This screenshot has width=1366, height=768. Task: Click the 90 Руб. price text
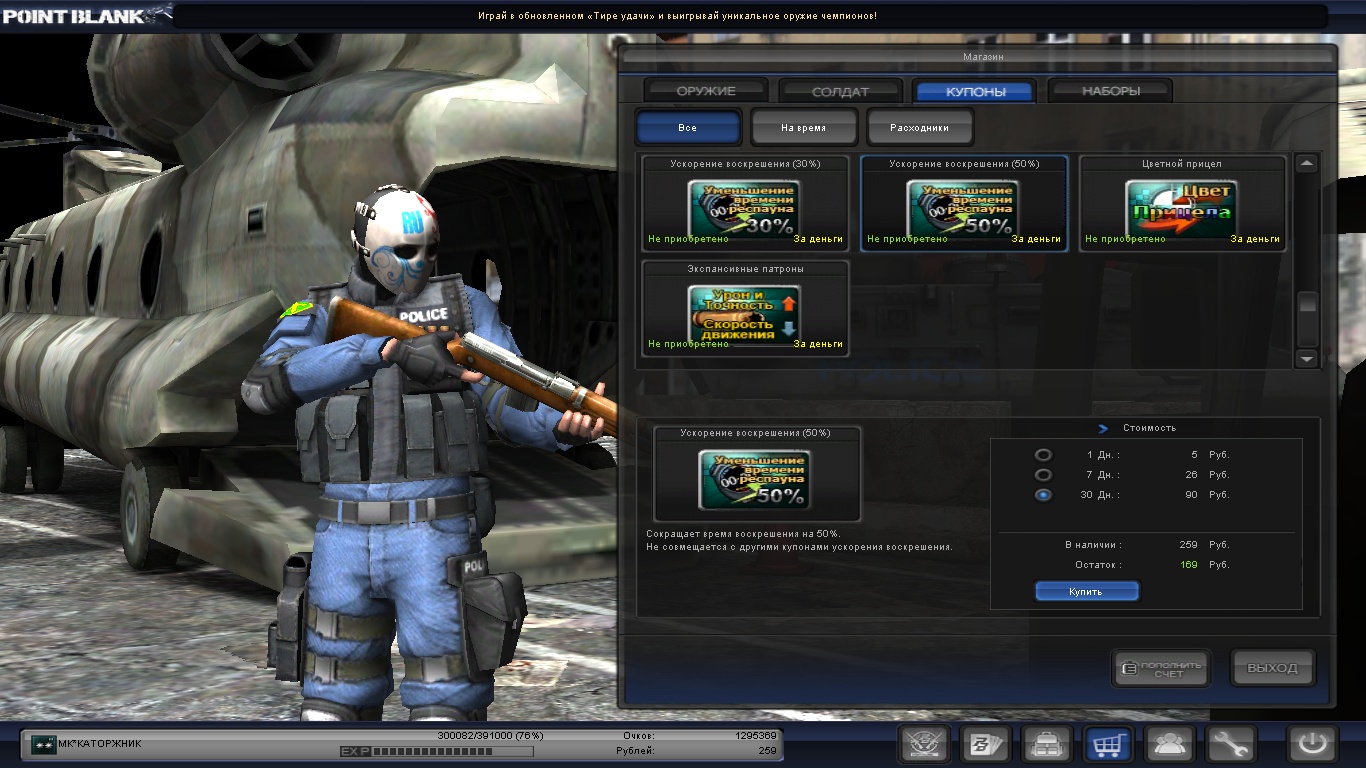pos(1207,495)
